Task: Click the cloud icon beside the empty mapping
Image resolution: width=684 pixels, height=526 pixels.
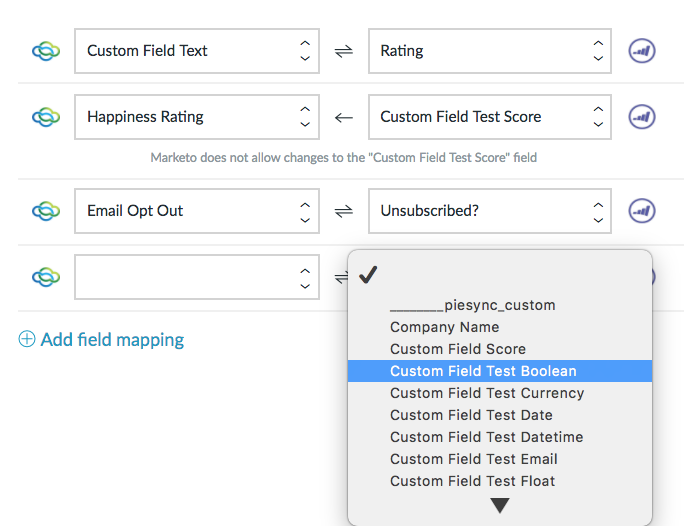Action: click(46, 277)
